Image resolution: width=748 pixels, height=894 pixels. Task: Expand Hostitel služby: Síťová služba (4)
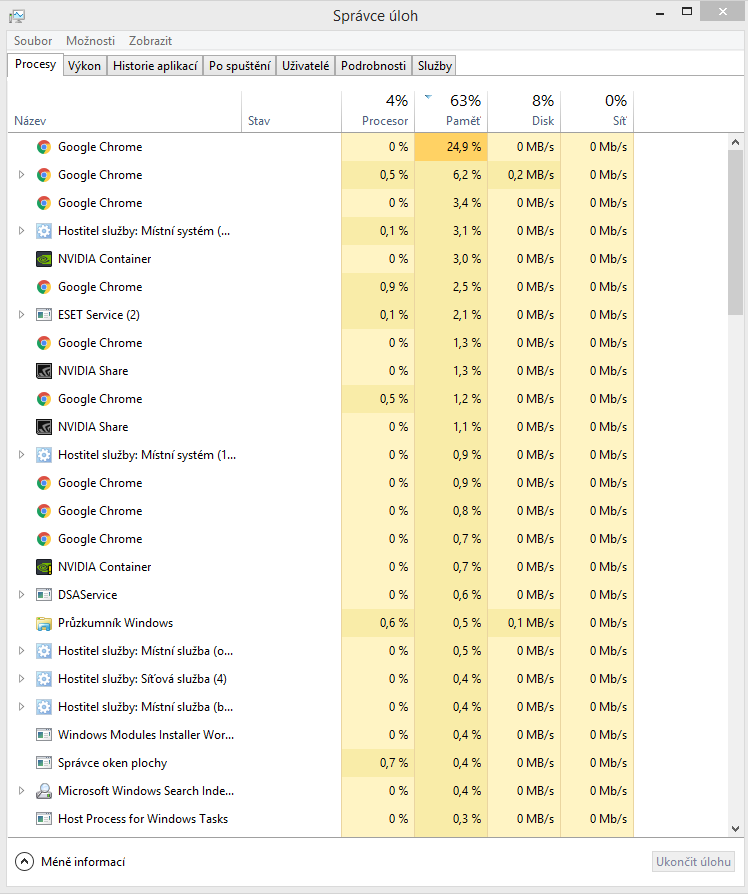point(21,679)
